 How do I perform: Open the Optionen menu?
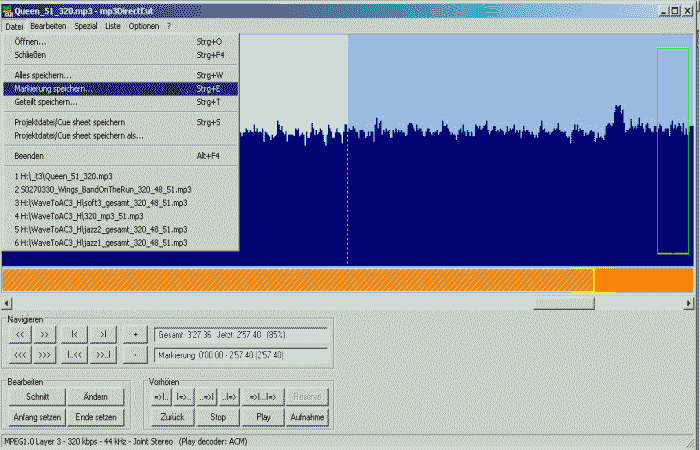[x=143, y=25]
